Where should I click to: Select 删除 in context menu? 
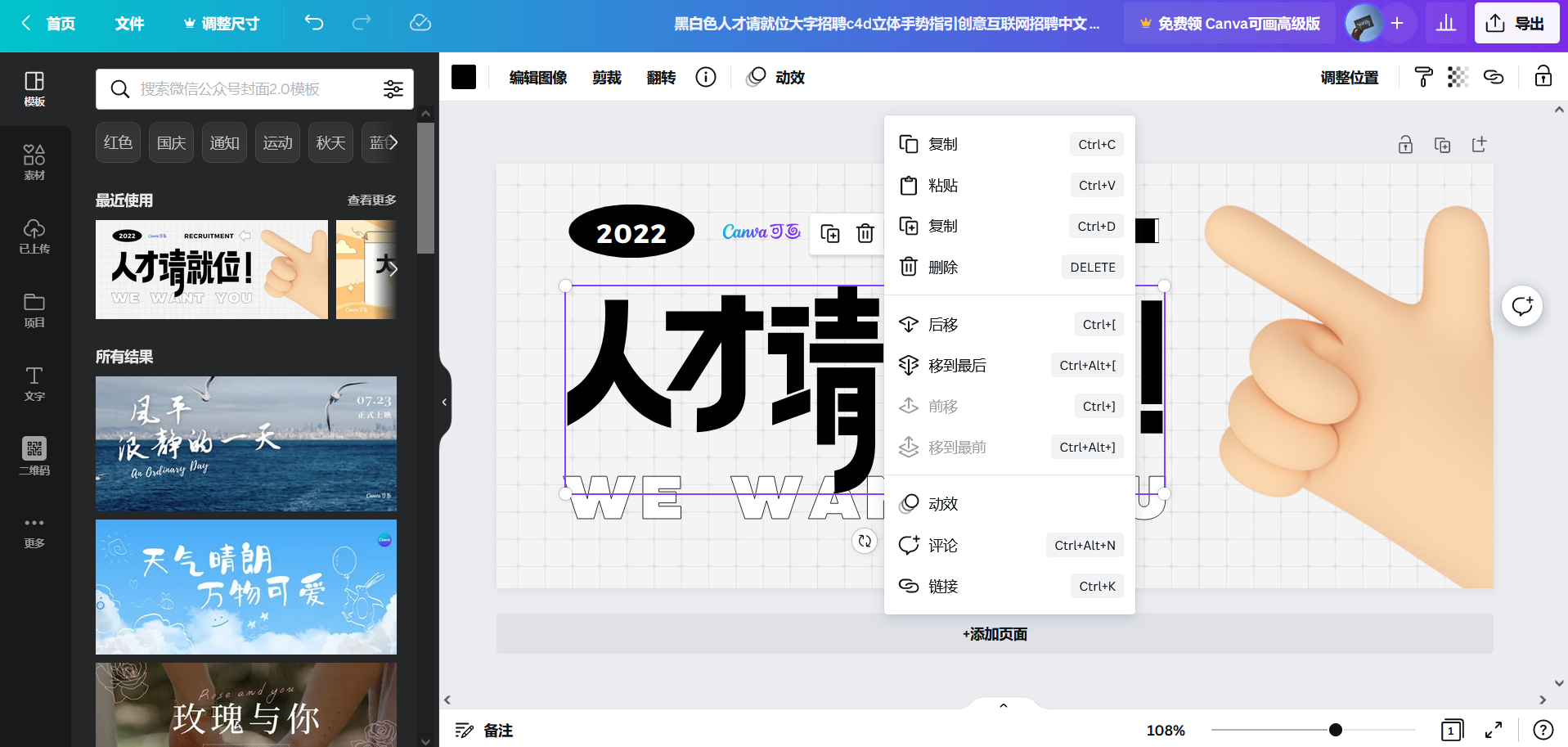point(1009,267)
